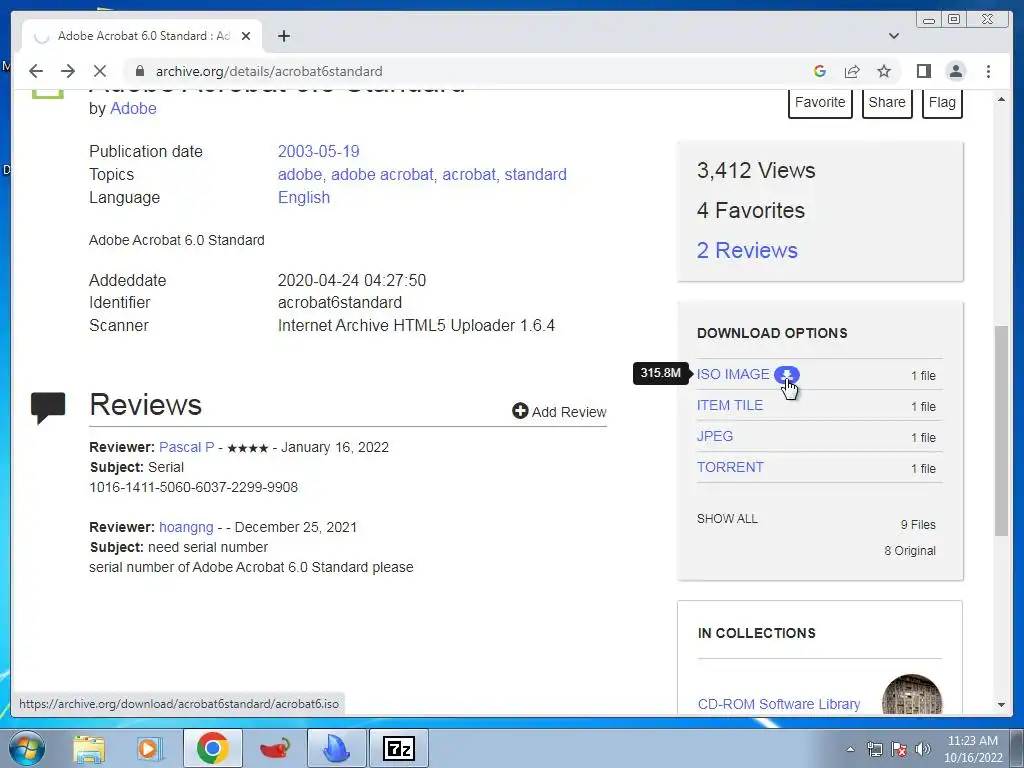Click the Share button
1024x768 pixels.
click(887, 103)
